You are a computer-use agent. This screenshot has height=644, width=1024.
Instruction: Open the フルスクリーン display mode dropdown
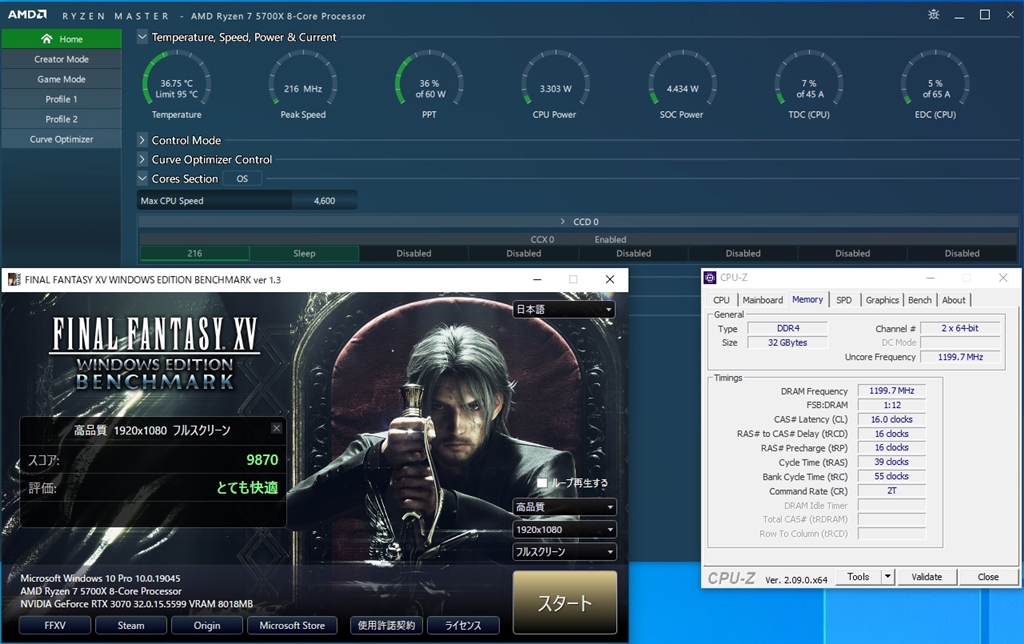pos(564,552)
